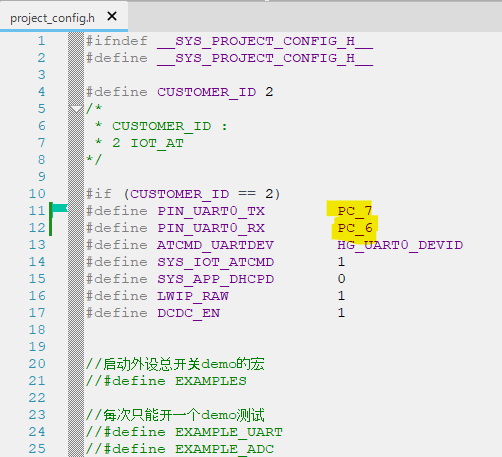Click the commented EXAMPLES define
Viewport: 502px width, 457px height.
(166, 381)
